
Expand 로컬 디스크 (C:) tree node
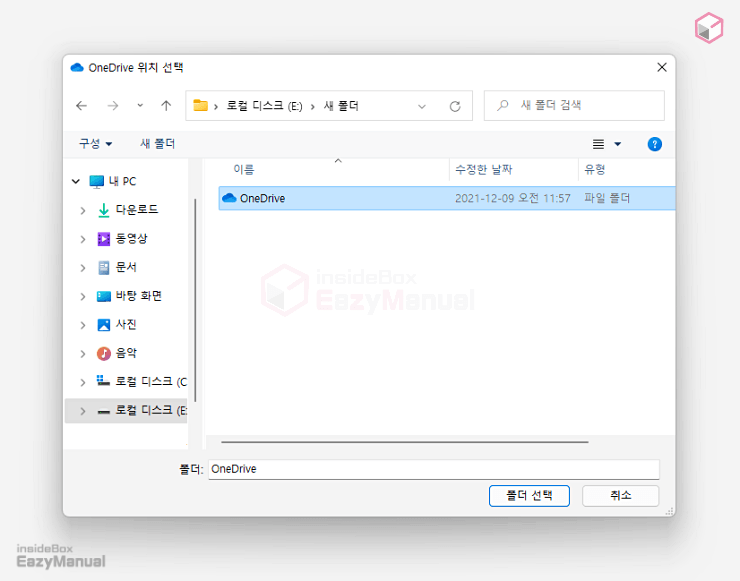point(83,382)
